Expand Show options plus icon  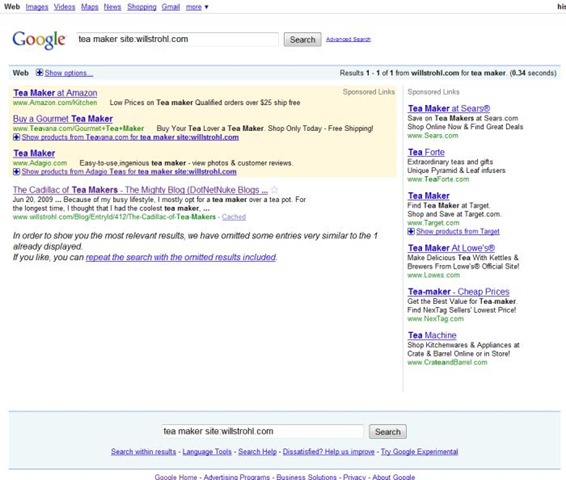point(39,73)
